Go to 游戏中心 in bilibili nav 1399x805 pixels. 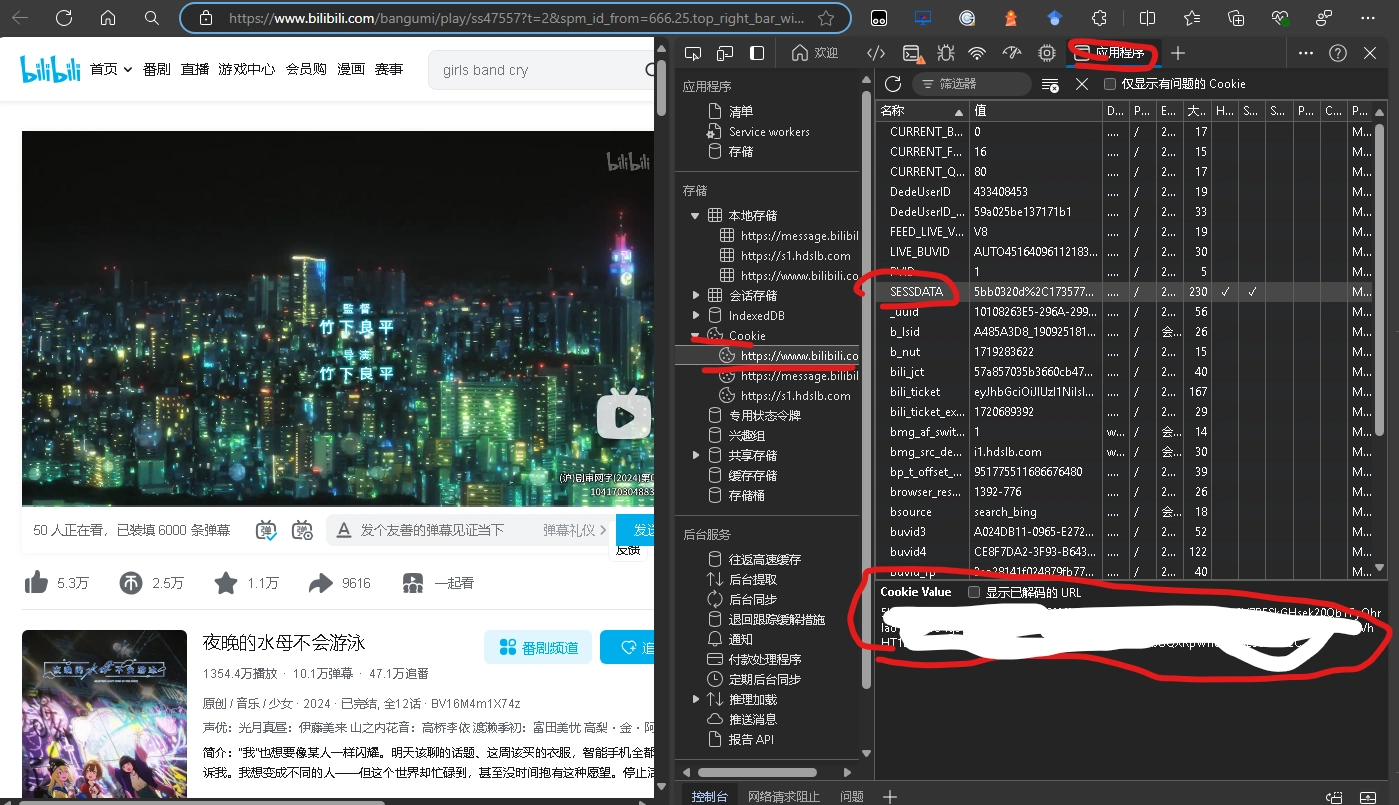(247, 69)
